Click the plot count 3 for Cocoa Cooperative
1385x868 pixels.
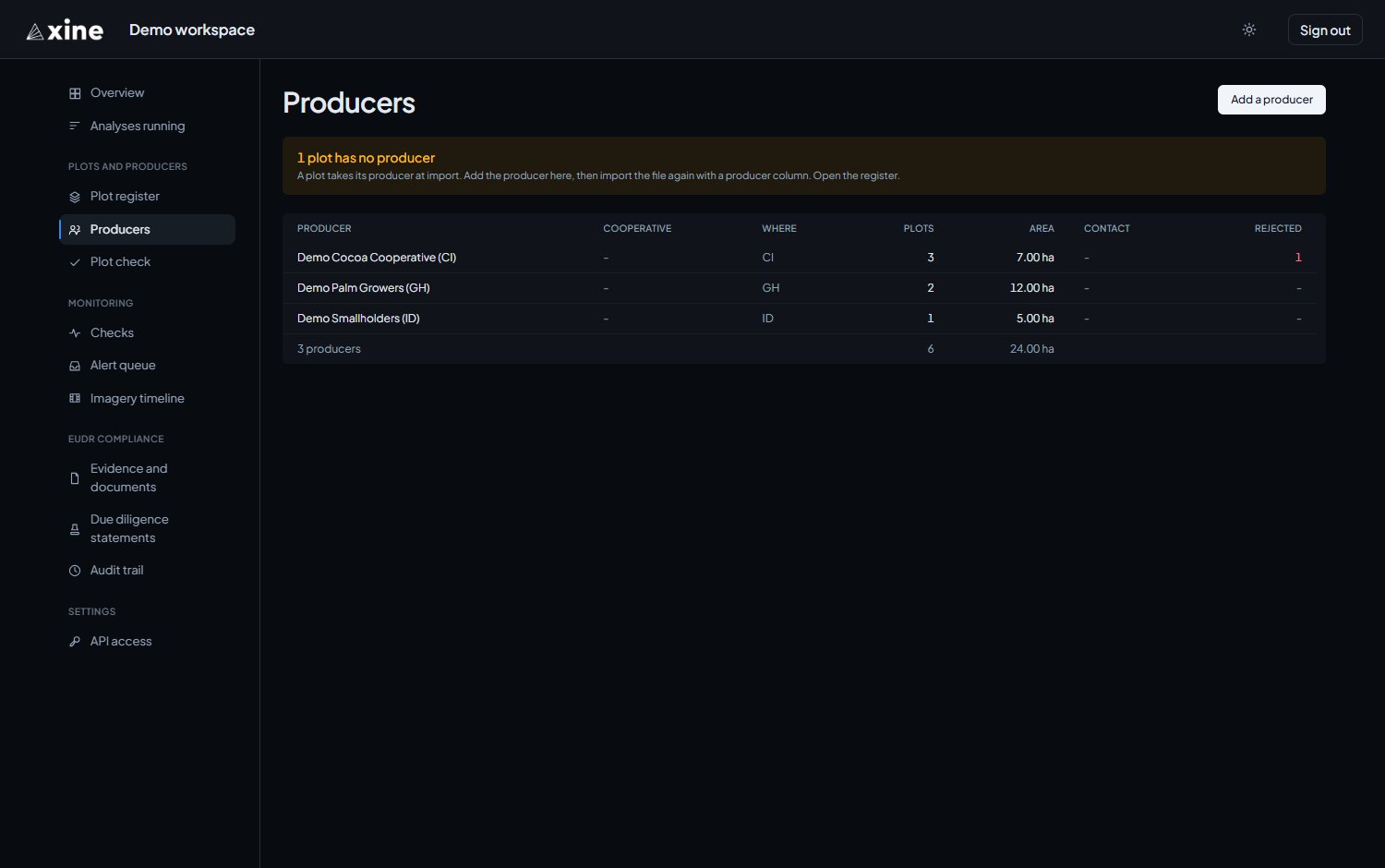[931, 258]
